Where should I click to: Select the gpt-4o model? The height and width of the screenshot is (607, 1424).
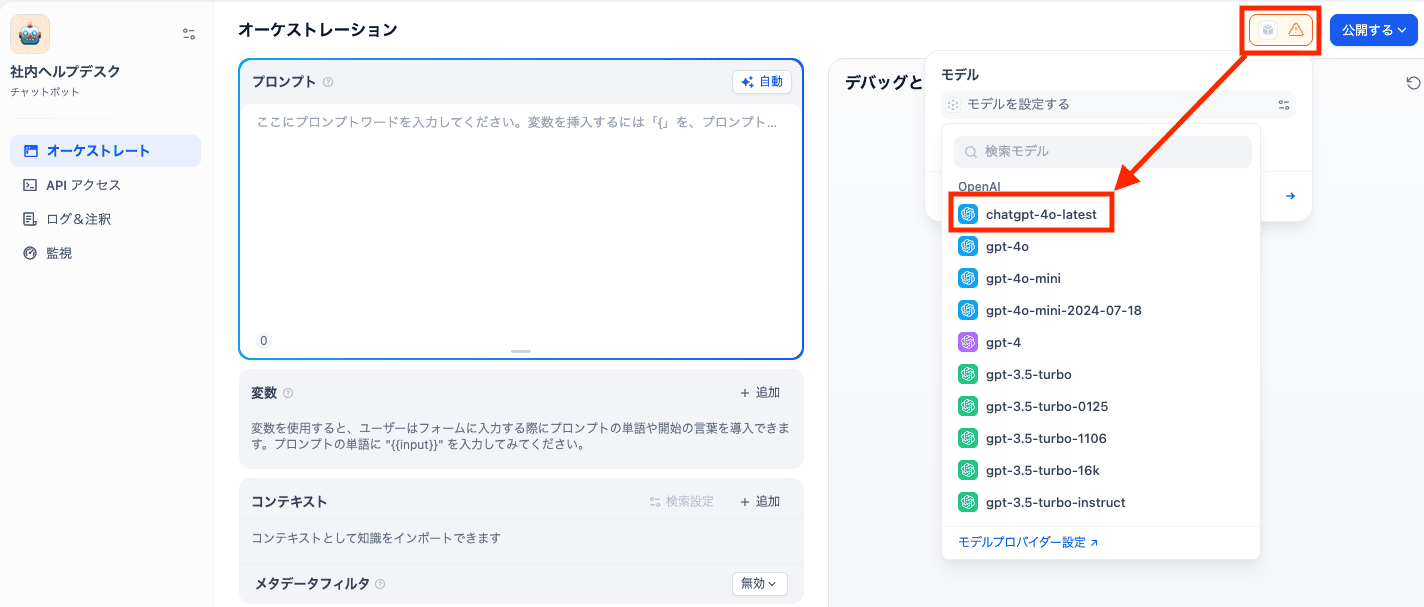tap(1100, 246)
